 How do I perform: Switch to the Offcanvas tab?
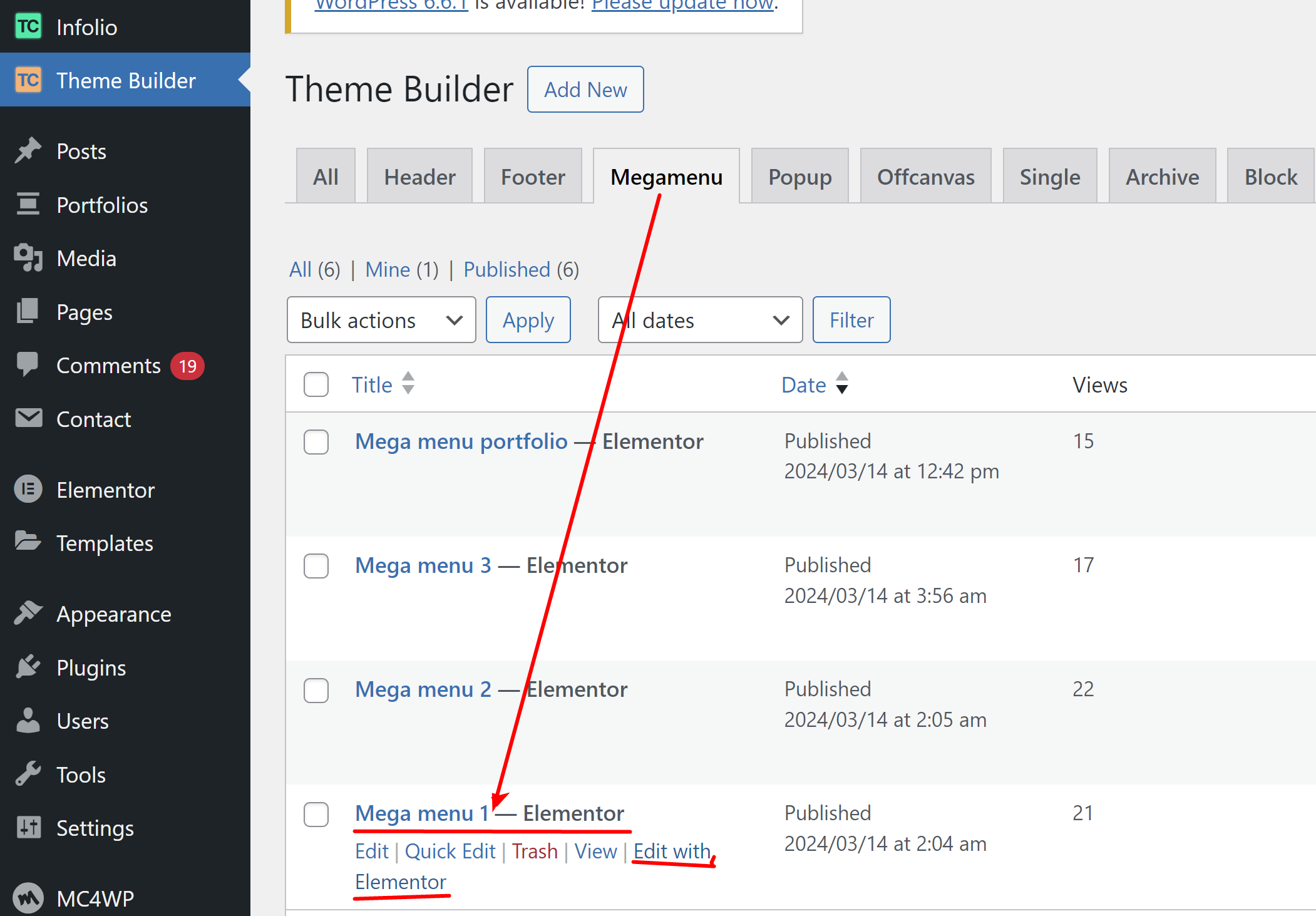coord(925,176)
